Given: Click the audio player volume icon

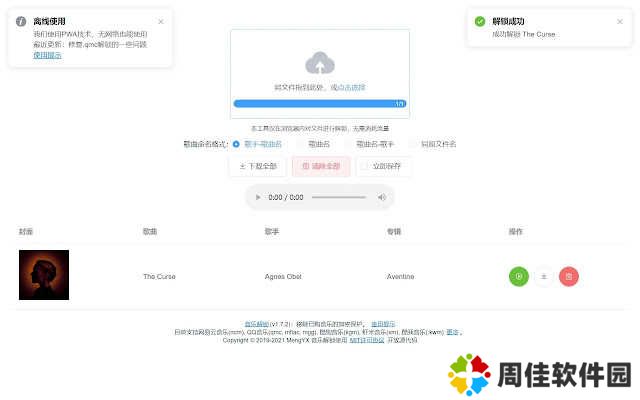Looking at the screenshot, I should pyautogui.click(x=381, y=197).
